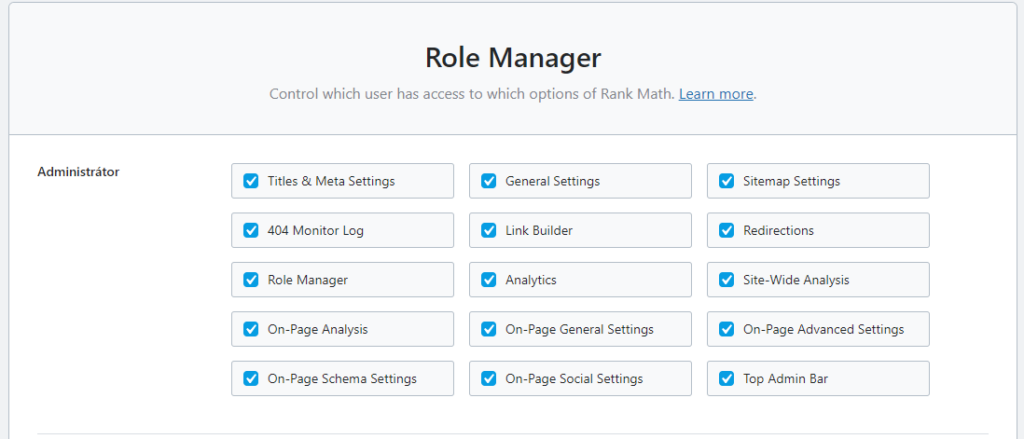Open the Learn more link
The width and height of the screenshot is (1024, 439).
tap(716, 94)
